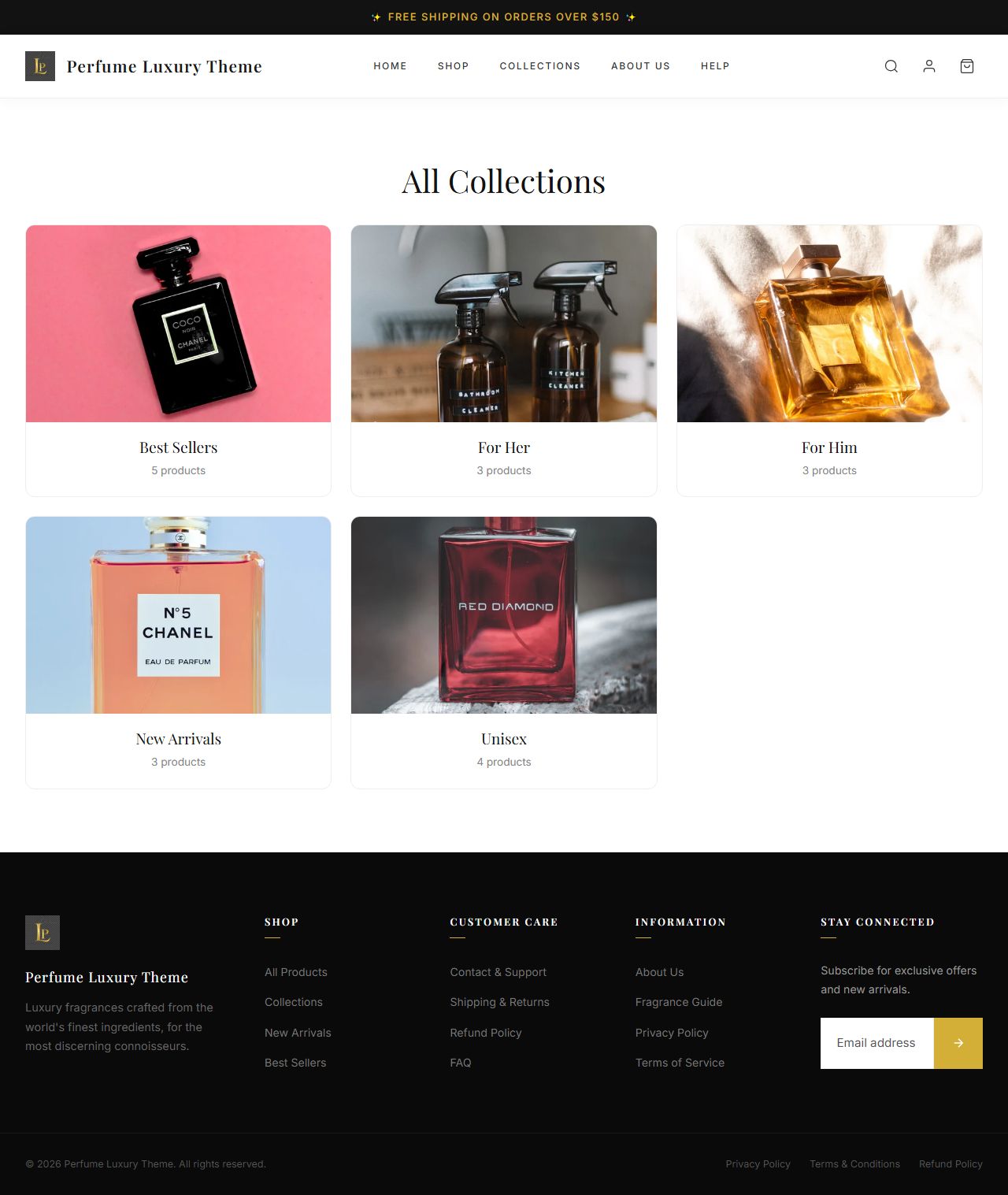Image resolution: width=1008 pixels, height=1195 pixels.
Task: Click the New Arrivals collection title
Action: tap(178, 739)
